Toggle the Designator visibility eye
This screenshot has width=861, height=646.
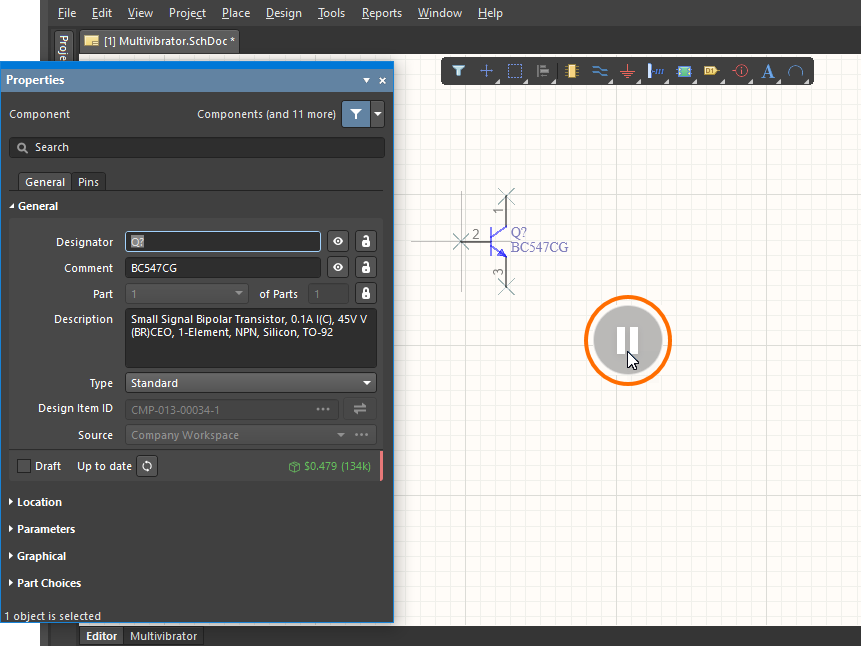tap(339, 242)
